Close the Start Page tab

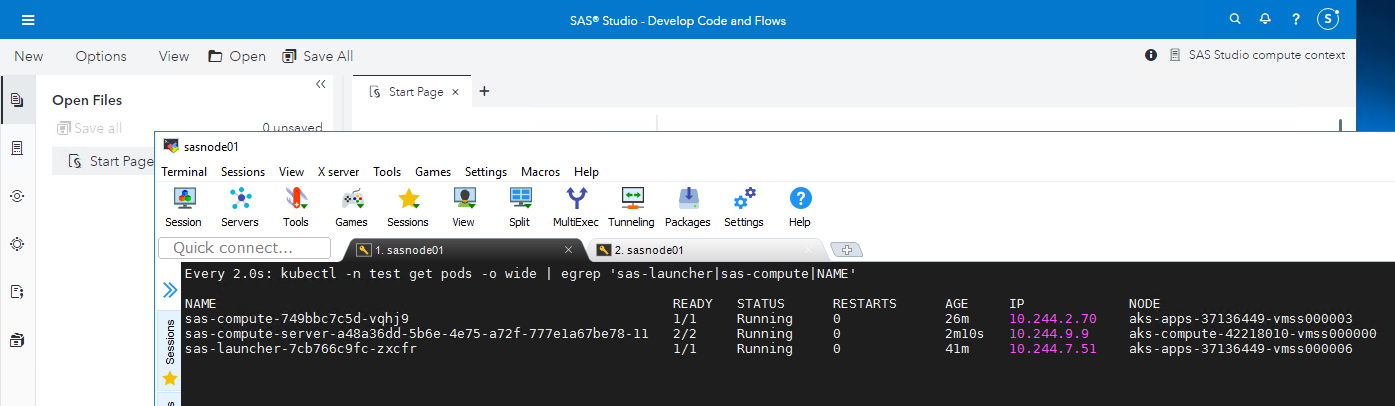tap(455, 92)
